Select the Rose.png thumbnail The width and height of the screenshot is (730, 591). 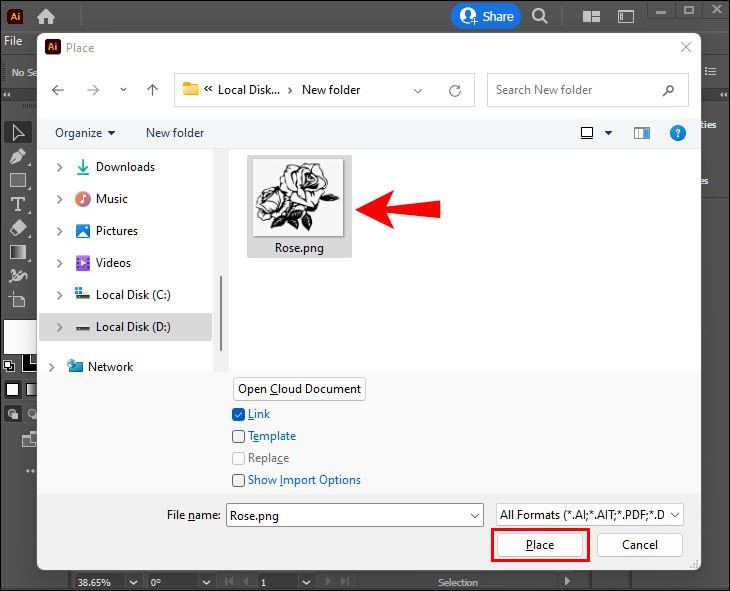click(x=299, y=206)
